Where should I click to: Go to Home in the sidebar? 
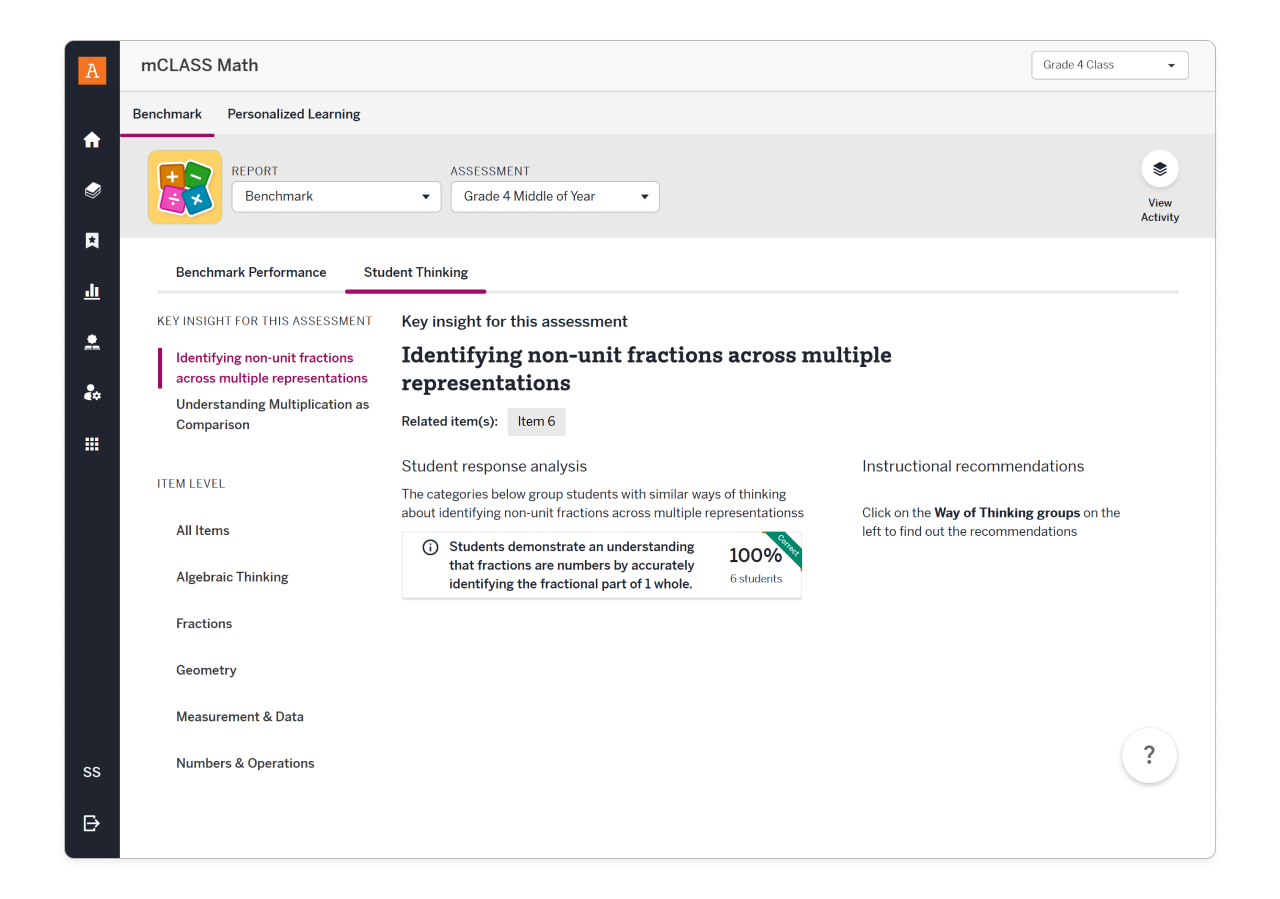[x=92, y=140]
